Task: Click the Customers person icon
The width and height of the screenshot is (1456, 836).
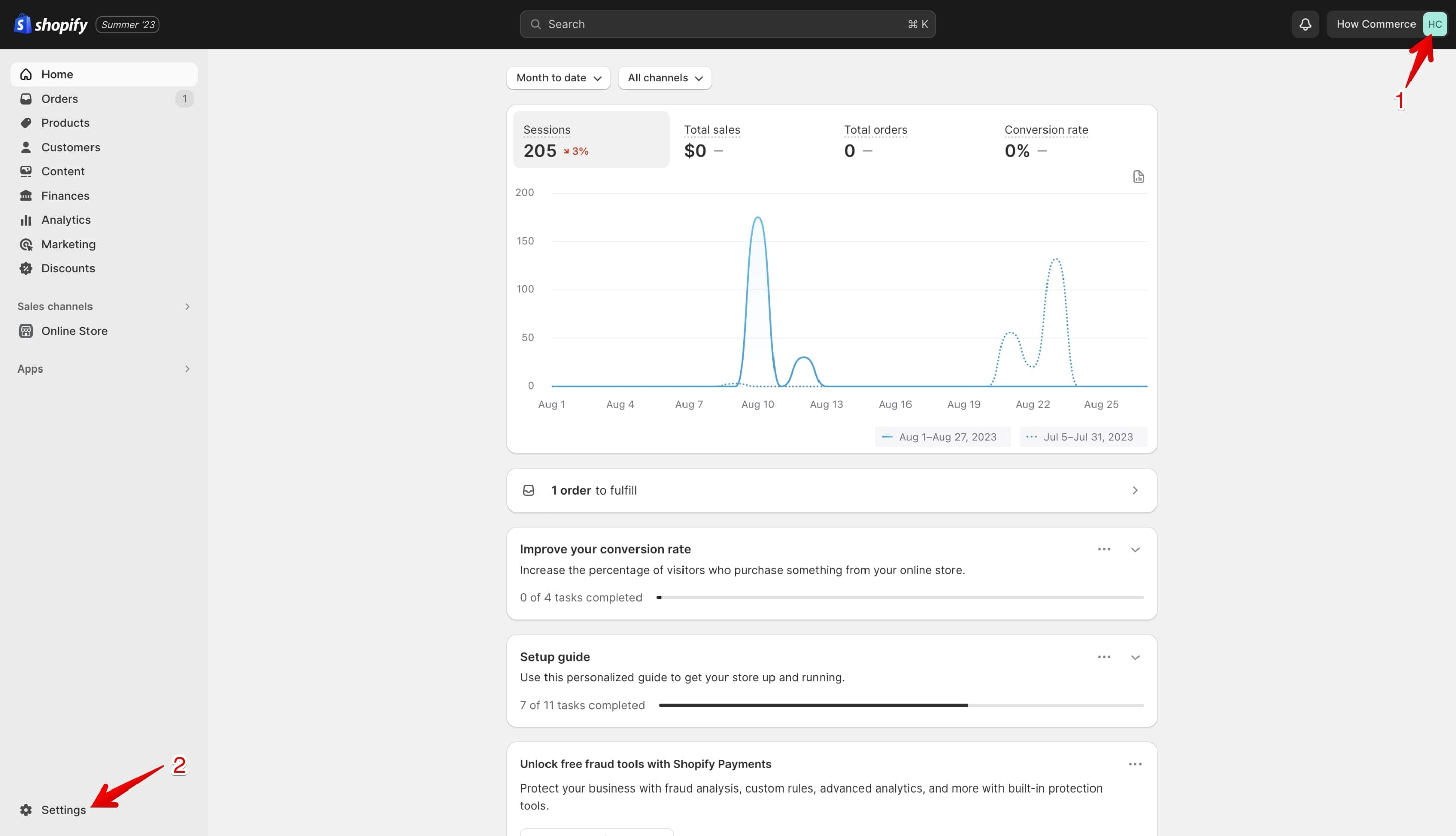Action: coord(26,147)
